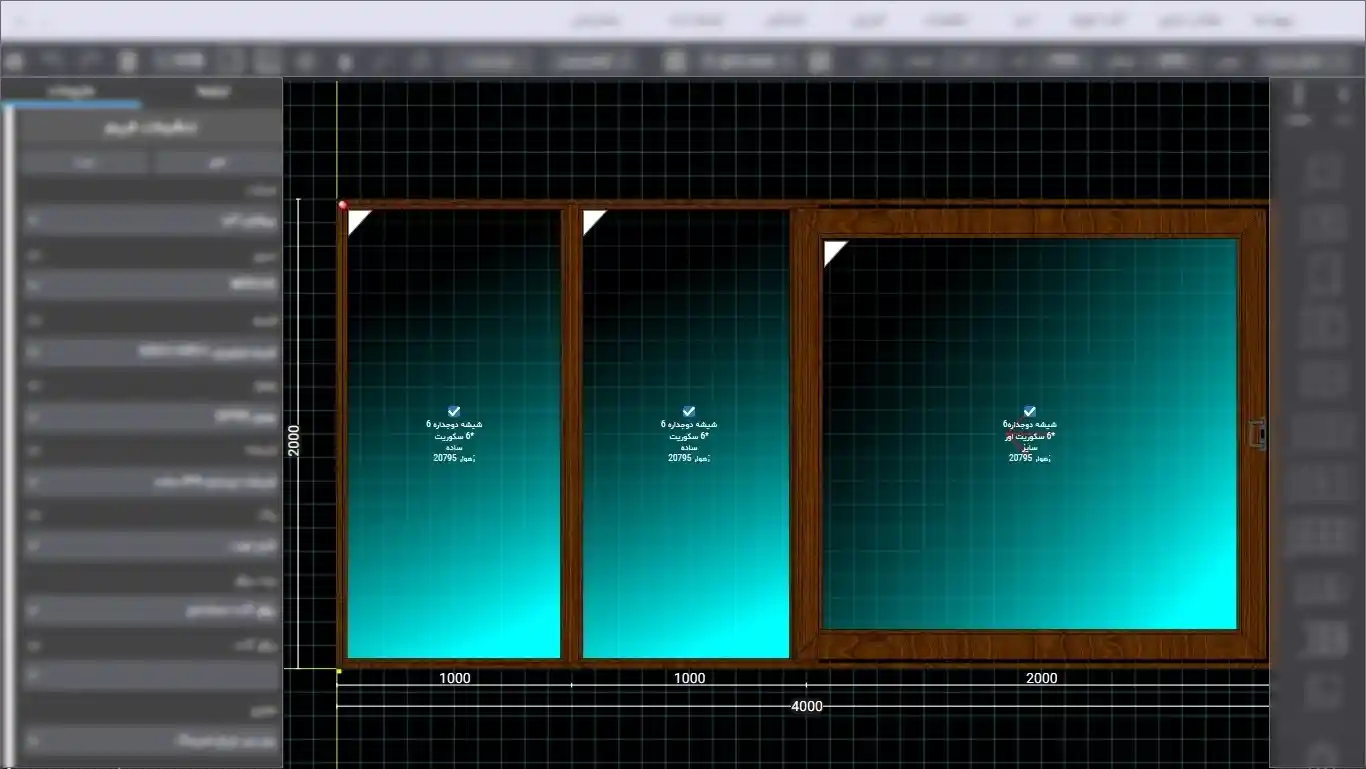Image resolution: width=1366 pixels, height=769 pixels.
Task: Select the wooden top rail of the right sash
Action: point(1030,224)
